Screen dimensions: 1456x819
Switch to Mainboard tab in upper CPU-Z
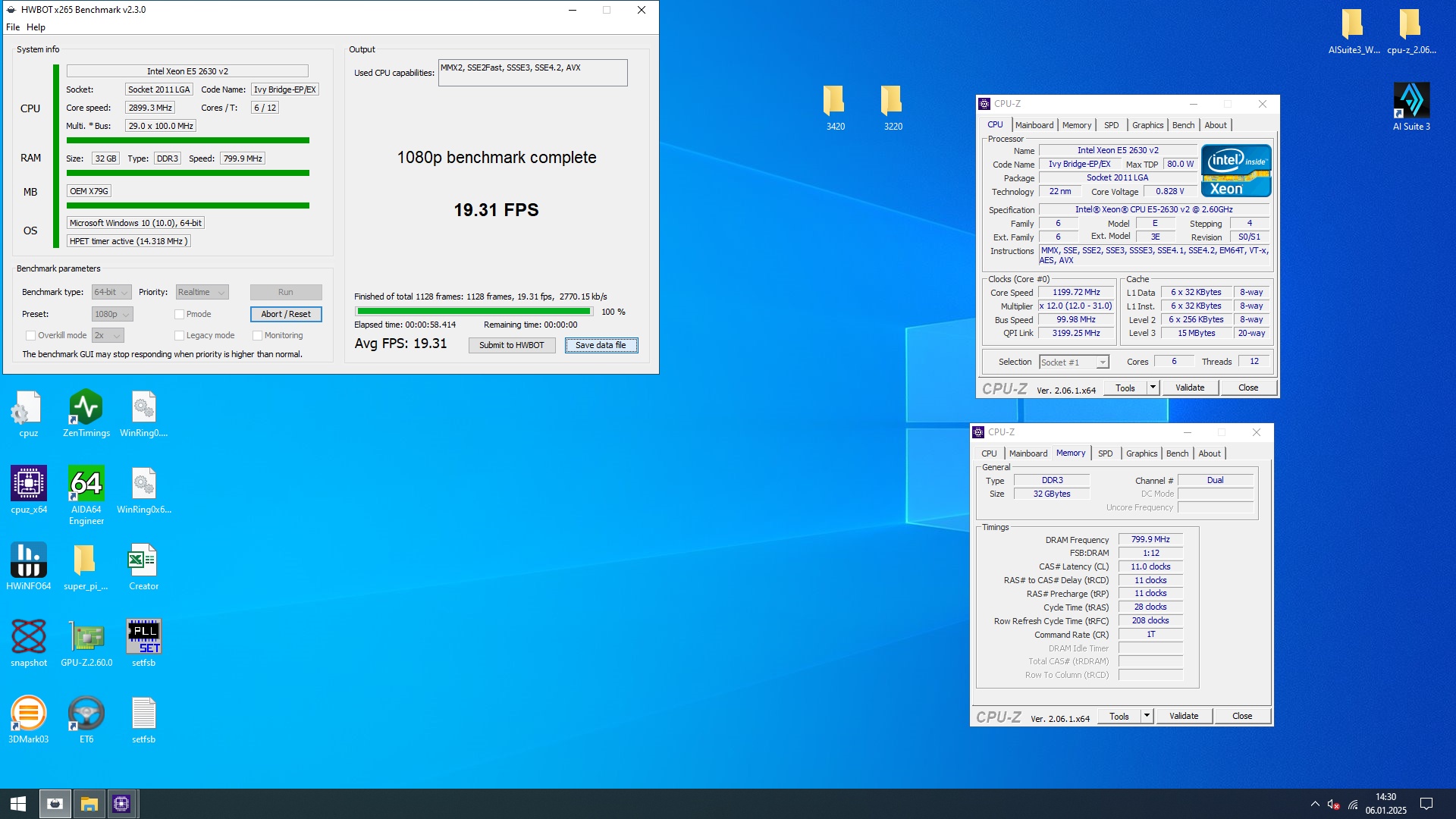(x=1034, y=125)
